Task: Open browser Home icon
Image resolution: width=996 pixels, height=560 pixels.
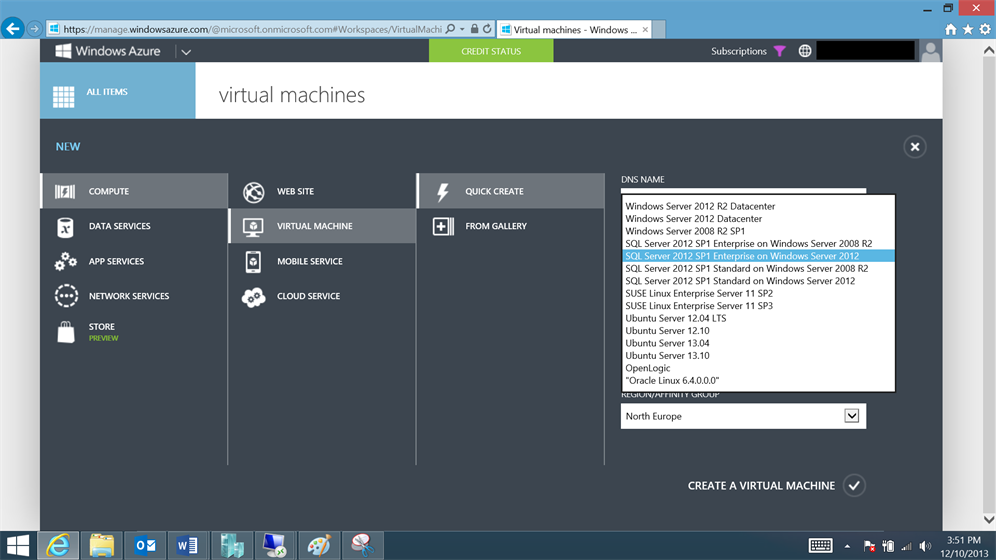Action: (x=951, y=29)
